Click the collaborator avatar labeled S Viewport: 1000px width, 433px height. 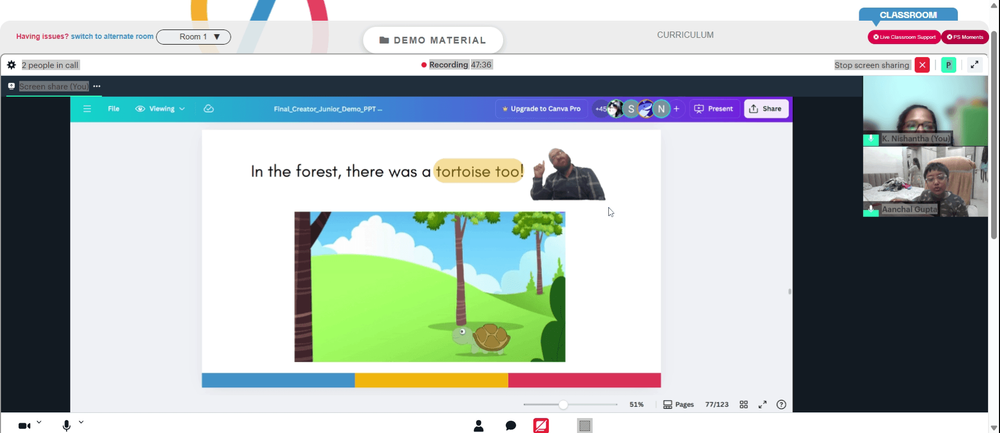click(x=631, y=109)
